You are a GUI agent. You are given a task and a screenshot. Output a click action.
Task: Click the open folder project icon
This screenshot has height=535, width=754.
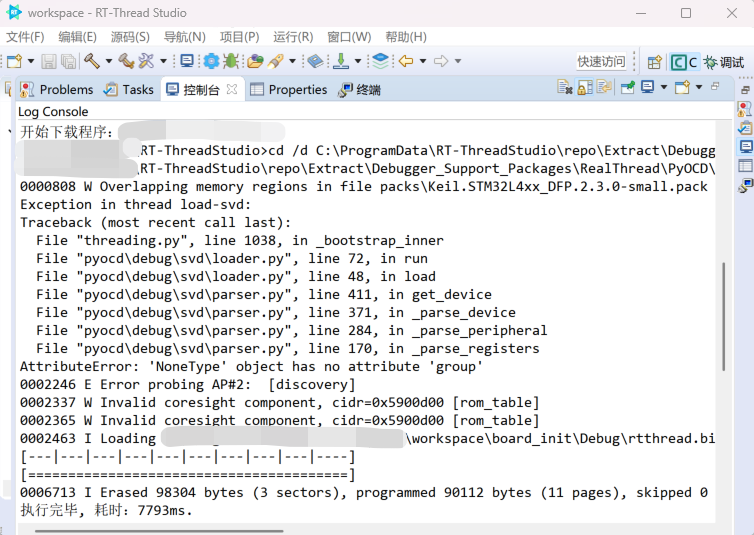point(255,61)
